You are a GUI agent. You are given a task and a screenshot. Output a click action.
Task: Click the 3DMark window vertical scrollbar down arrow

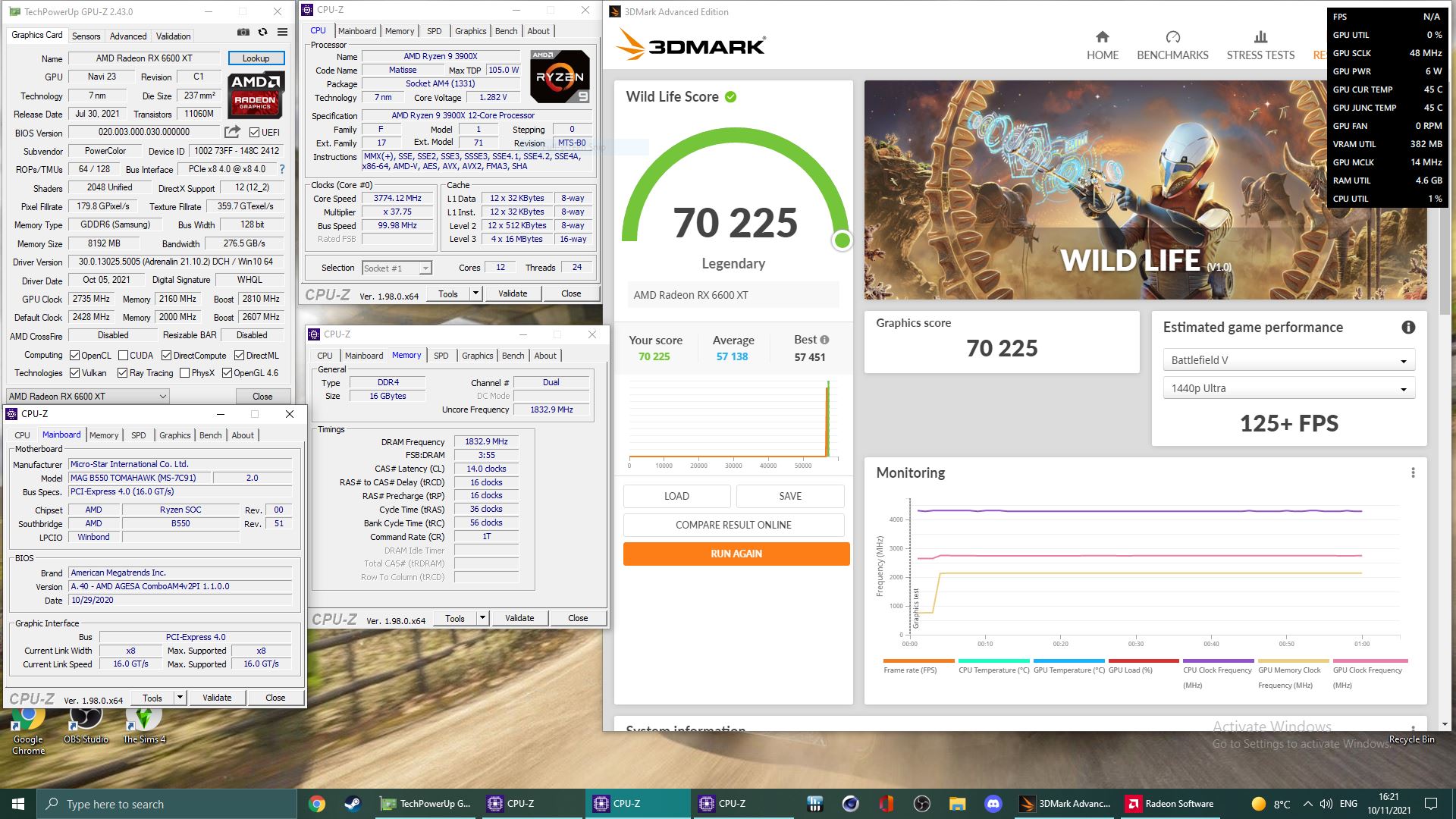tap(1445, 724)
